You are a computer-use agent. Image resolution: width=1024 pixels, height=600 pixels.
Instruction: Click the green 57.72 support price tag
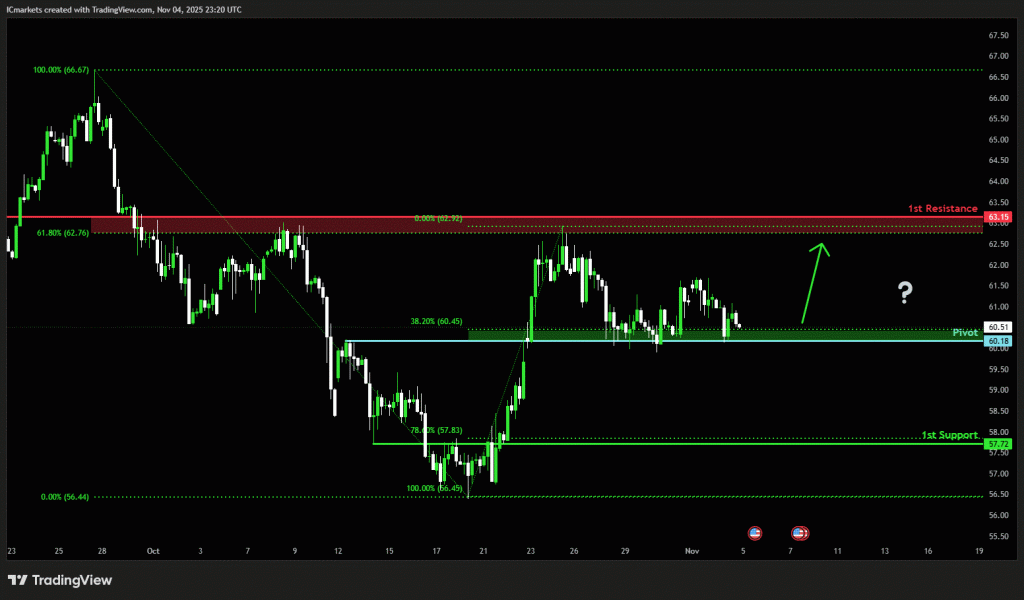tap(998, 443)
